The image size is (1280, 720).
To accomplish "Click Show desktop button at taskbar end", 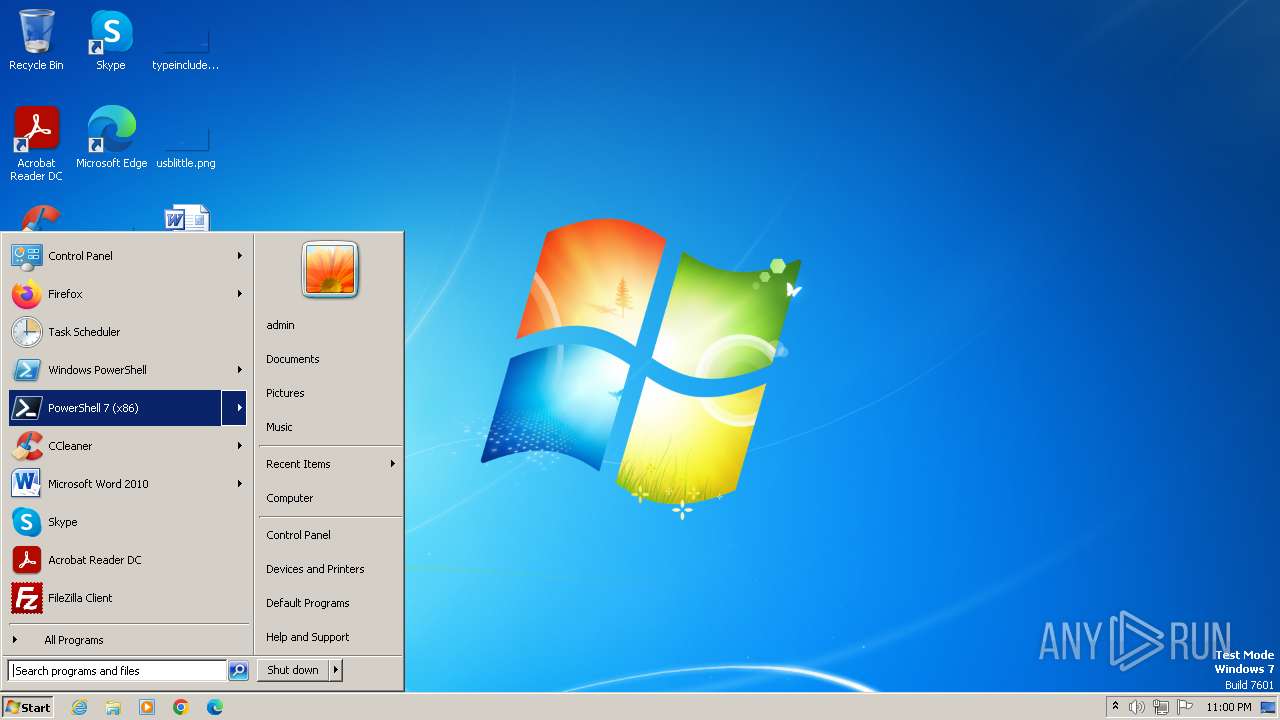I will [1268, 707].
